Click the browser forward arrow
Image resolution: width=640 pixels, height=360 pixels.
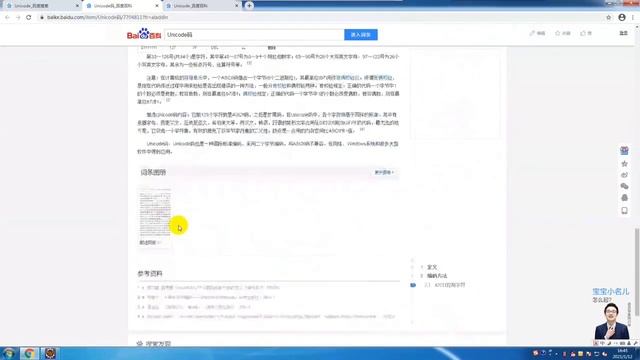[18, 18]
